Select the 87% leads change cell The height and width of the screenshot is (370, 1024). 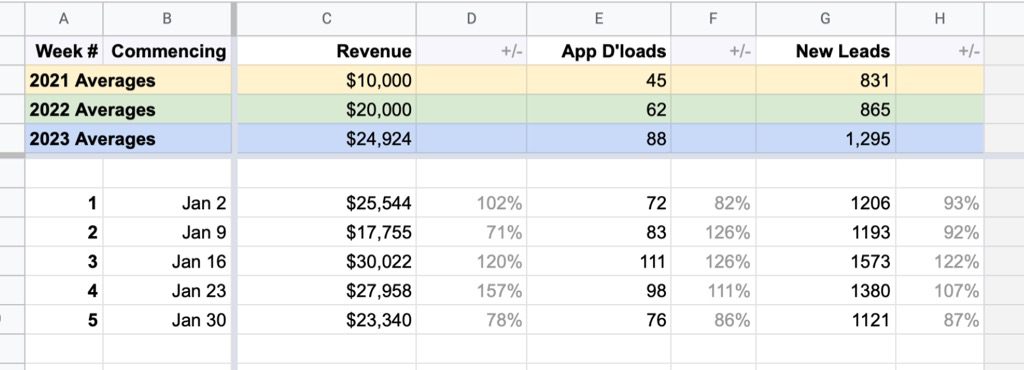coord(940,320)
